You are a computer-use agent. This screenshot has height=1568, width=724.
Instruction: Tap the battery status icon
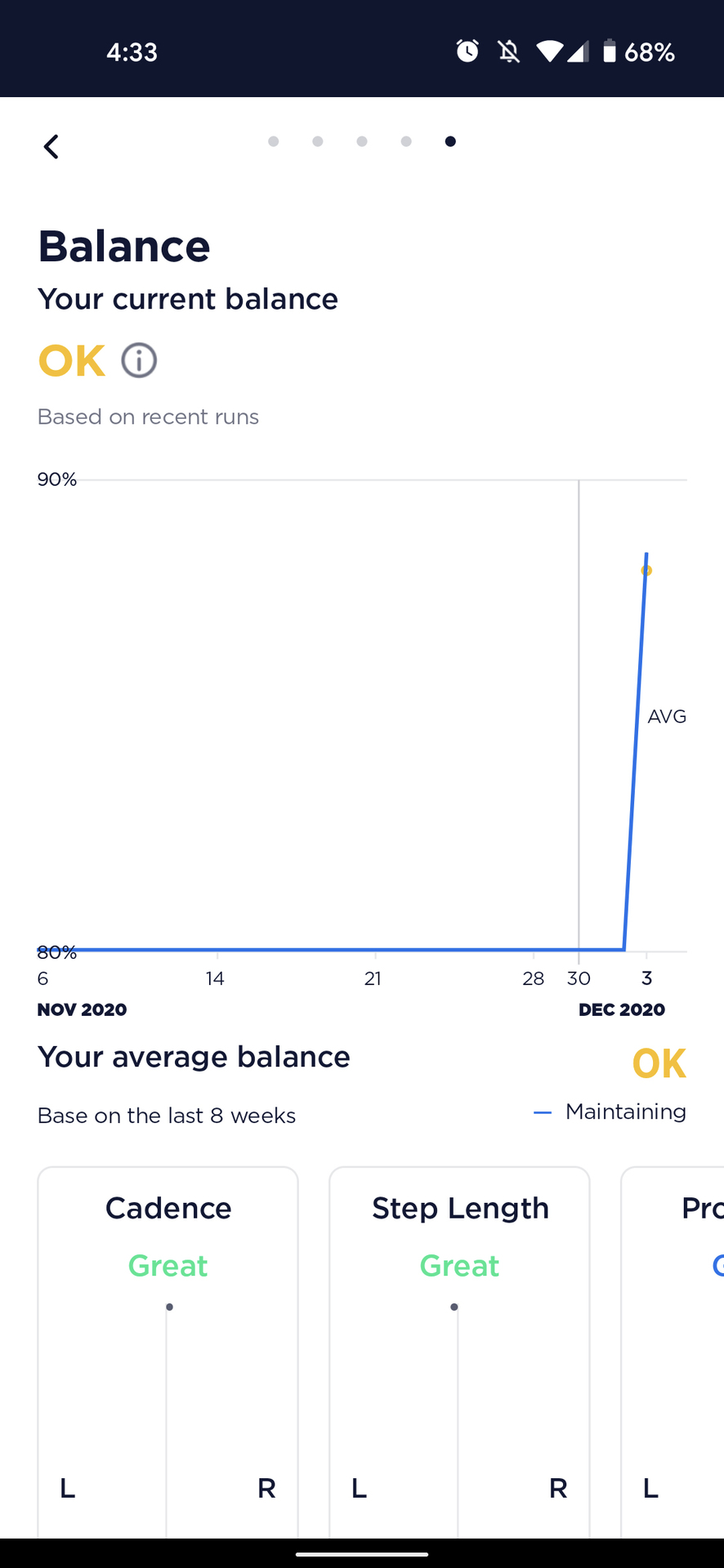point(609,51)
